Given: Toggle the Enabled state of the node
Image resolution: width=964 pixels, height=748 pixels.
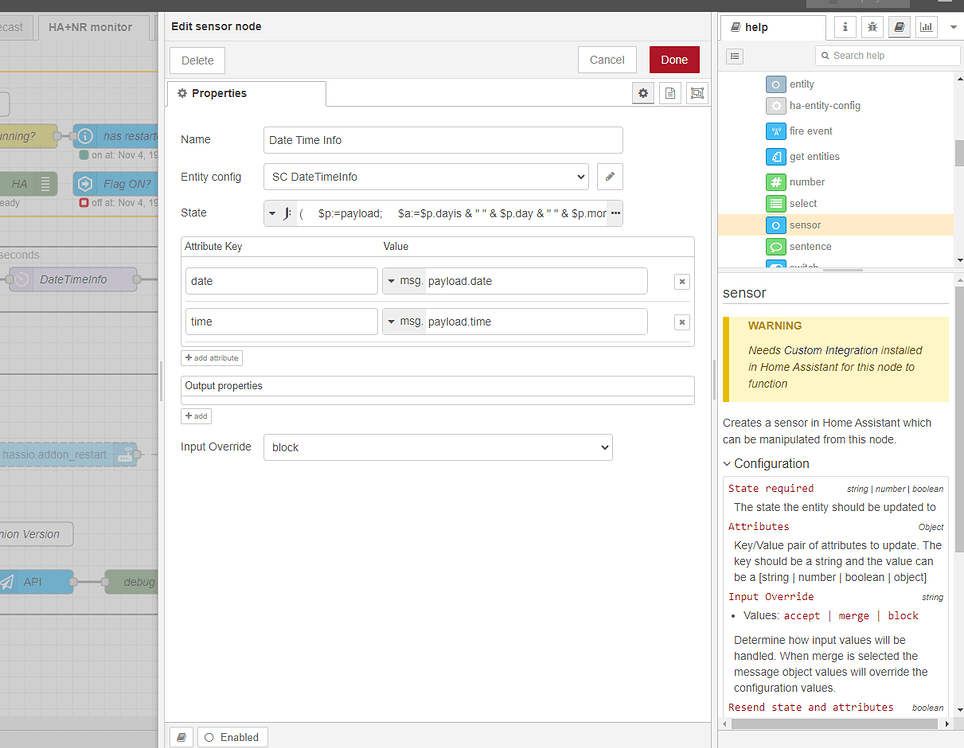Looking at the screenshot, I should point(232,736).
